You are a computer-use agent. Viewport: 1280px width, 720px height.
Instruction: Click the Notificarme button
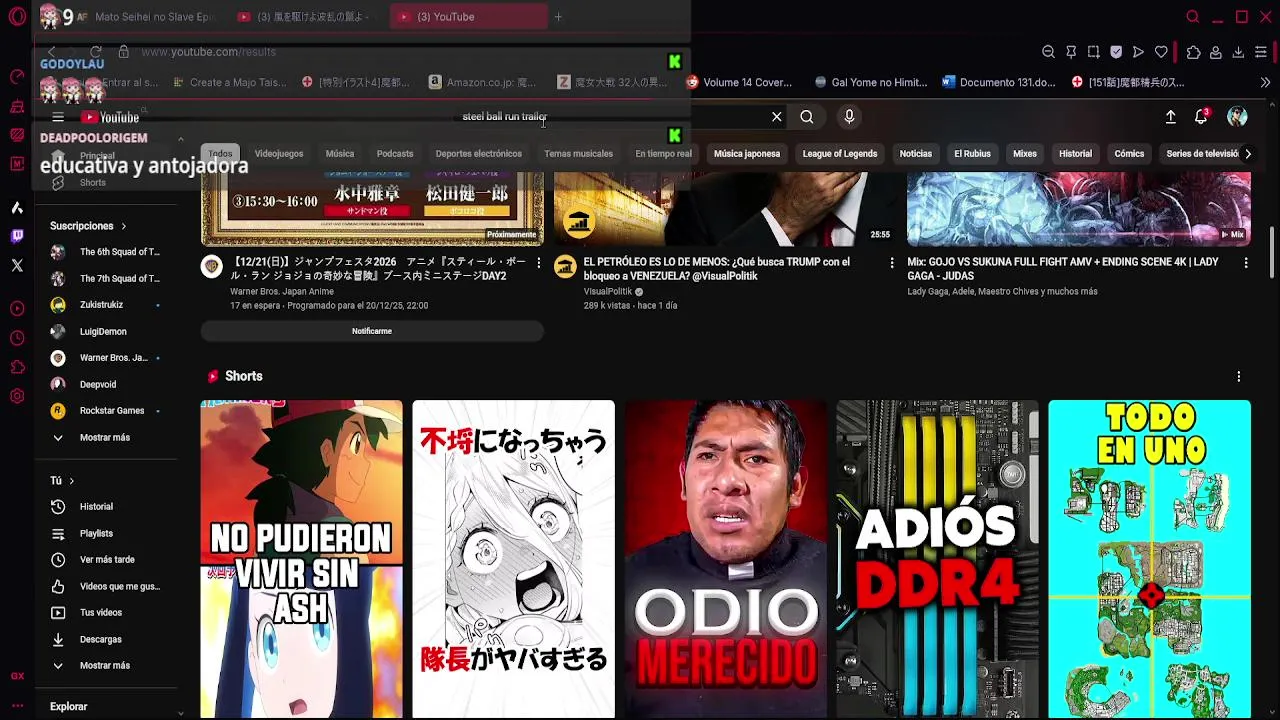point(372,331)
